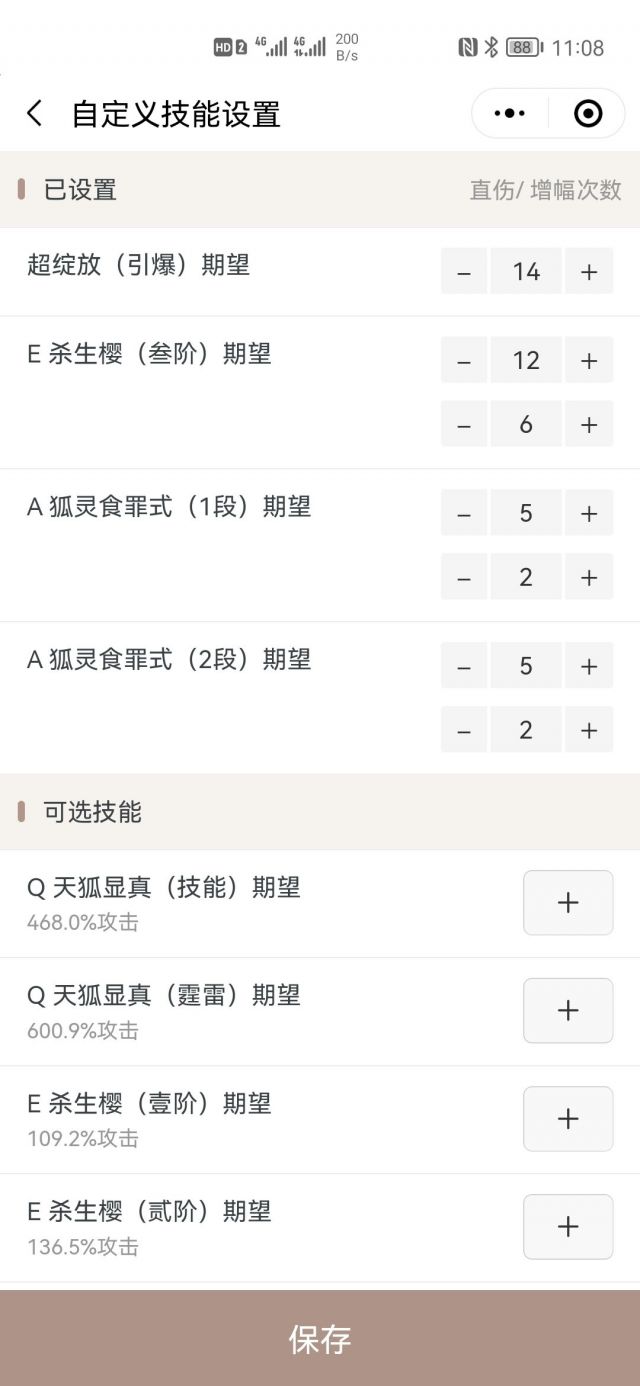Screen dimensions: 640x1386
Task: Decrease the 6 value under 杀生樱（叁阶）
Action: coord(464,424)
